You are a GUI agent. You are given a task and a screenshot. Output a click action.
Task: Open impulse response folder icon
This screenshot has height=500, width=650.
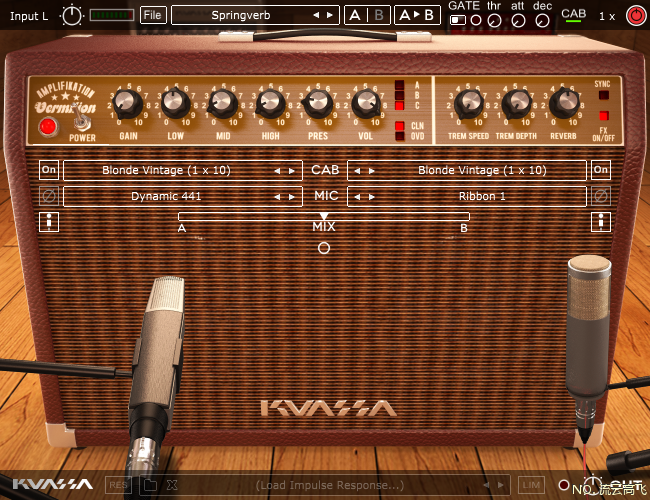pyautogui.click(x=150, y=485)
